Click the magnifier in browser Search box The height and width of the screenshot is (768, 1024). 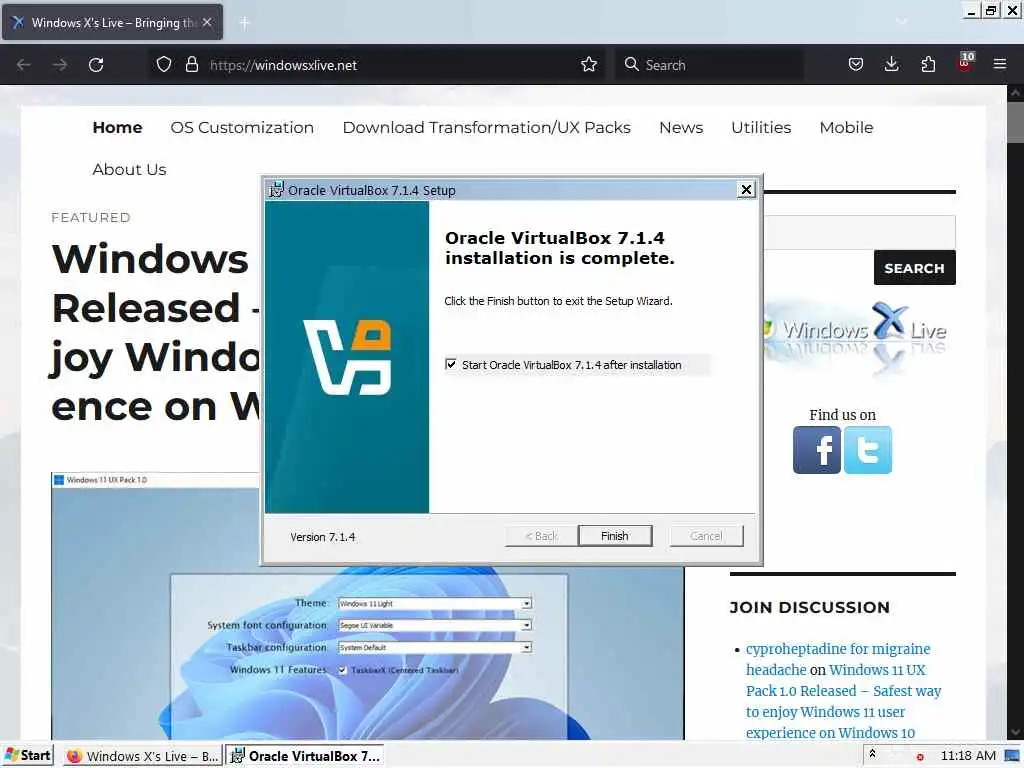point(632,64)
